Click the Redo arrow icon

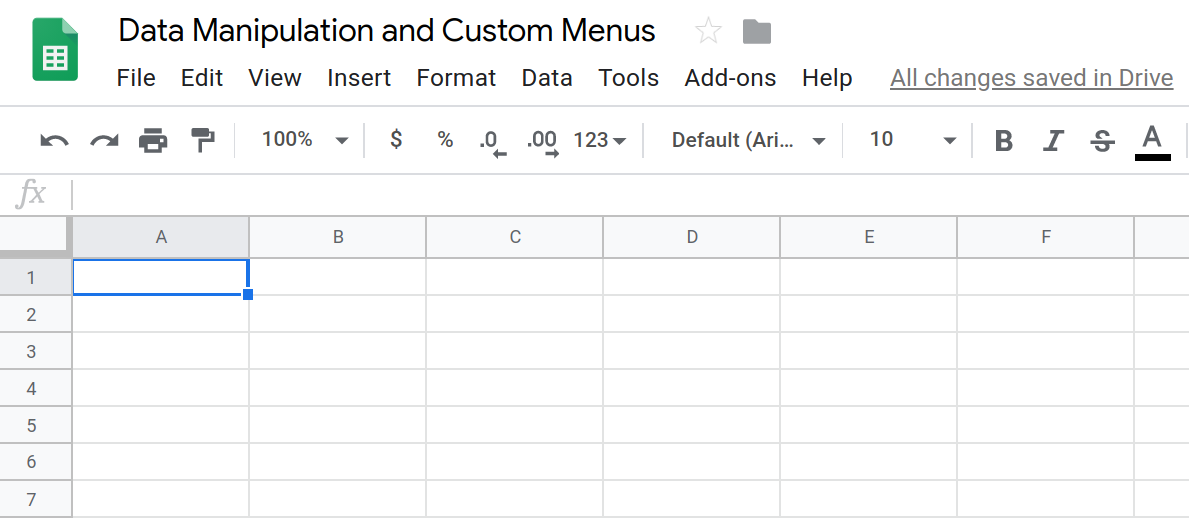(x=104, y=141)
